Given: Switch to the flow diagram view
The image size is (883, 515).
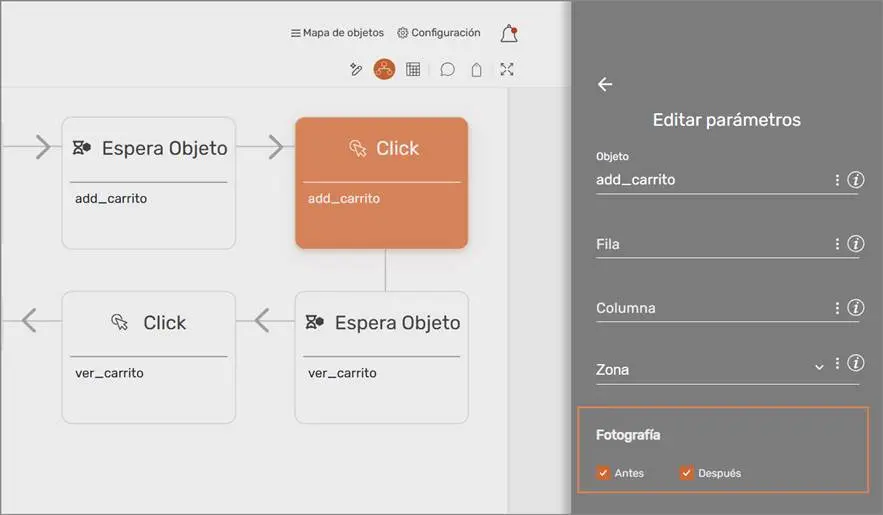Looking at the screenshot, I should tap(384, 69).
